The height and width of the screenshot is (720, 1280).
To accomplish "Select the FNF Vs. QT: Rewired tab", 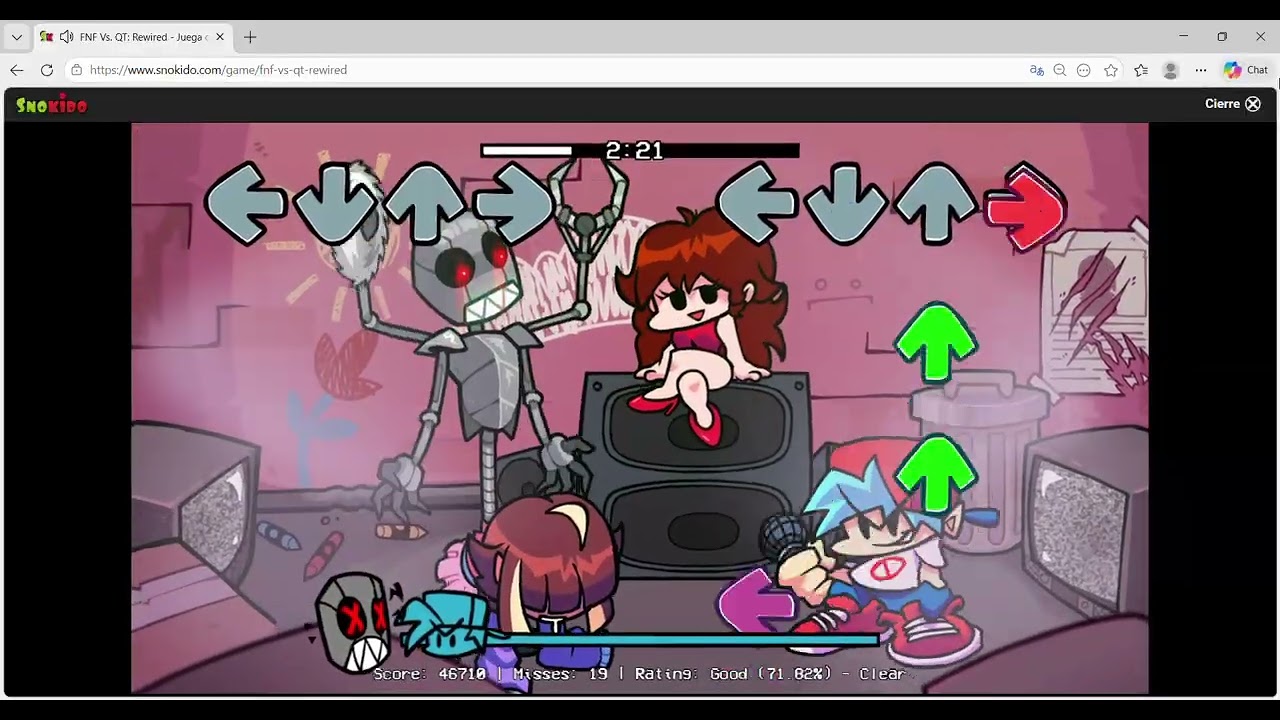I will (133, 37).
